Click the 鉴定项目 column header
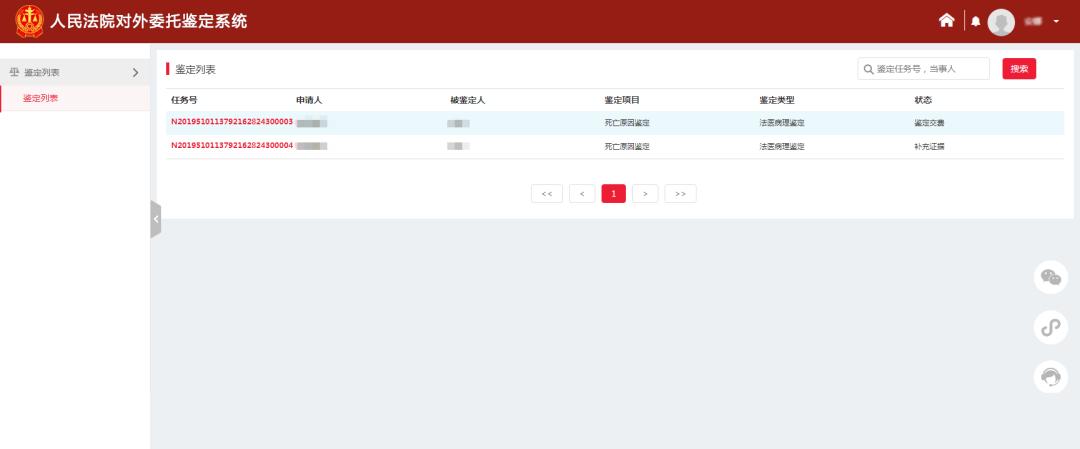The image size is (1080, 449). click(622, 101)
